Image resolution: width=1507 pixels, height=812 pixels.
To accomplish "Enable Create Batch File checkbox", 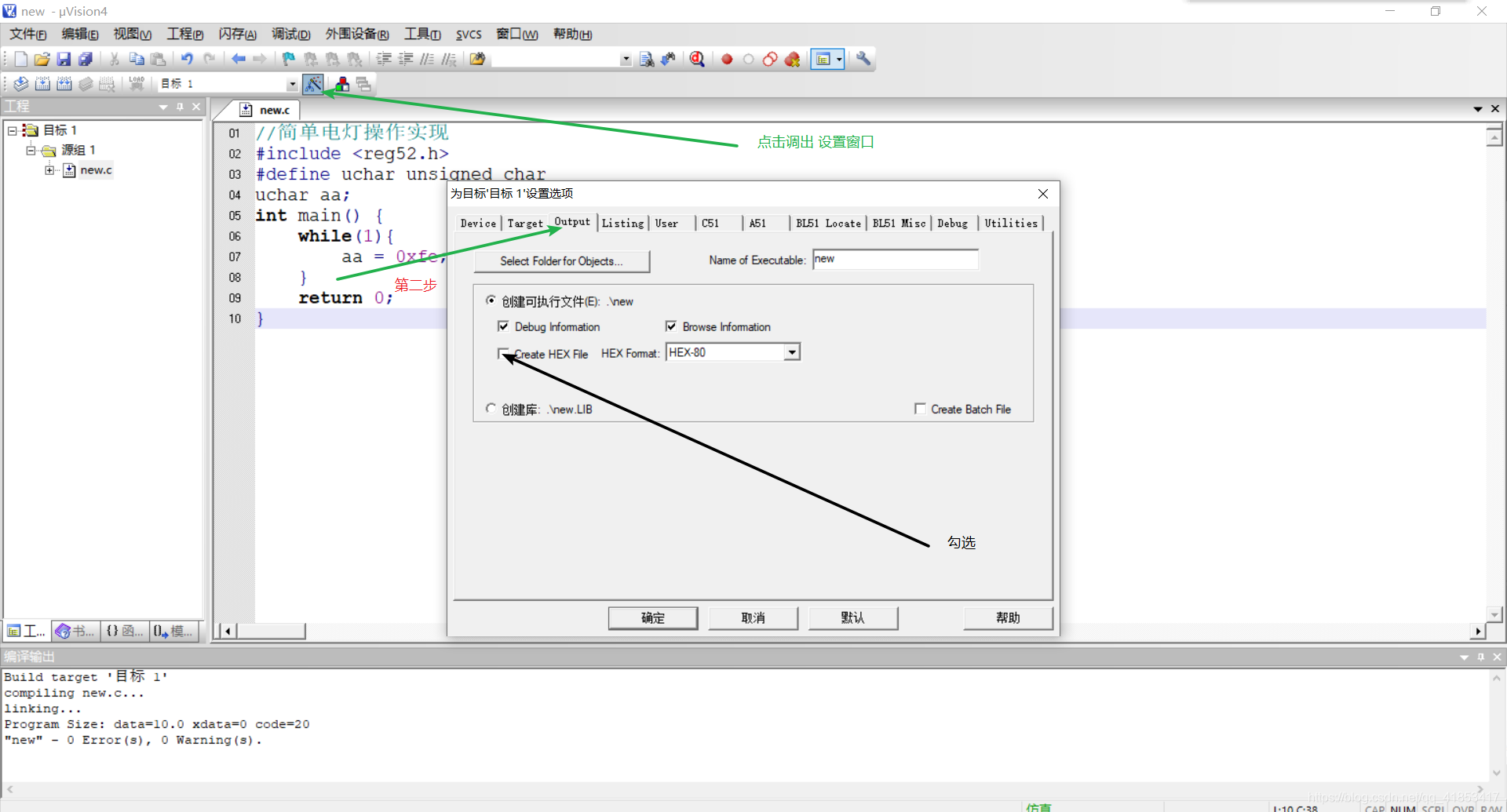I will [x=920, y=409].
